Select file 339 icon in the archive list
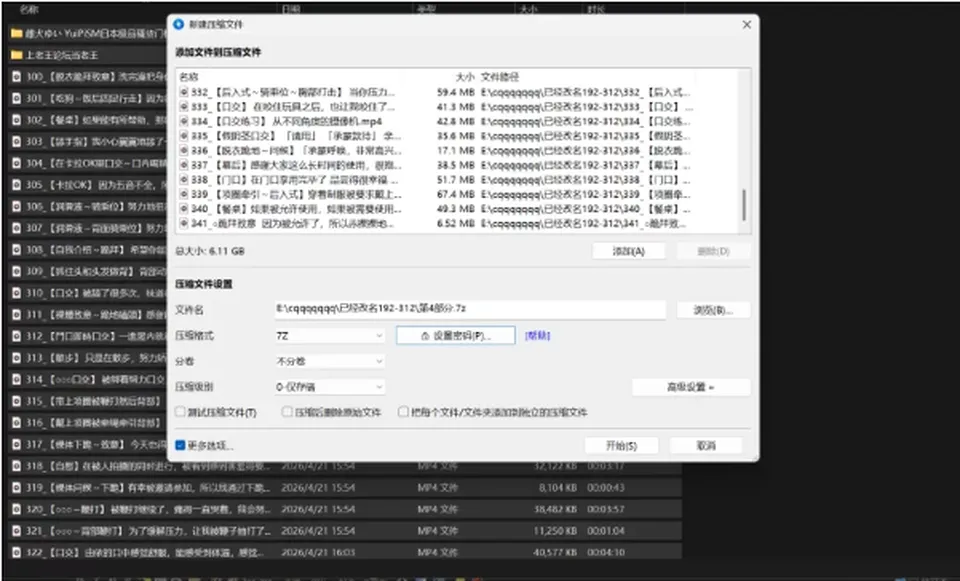 coord(184,195)
